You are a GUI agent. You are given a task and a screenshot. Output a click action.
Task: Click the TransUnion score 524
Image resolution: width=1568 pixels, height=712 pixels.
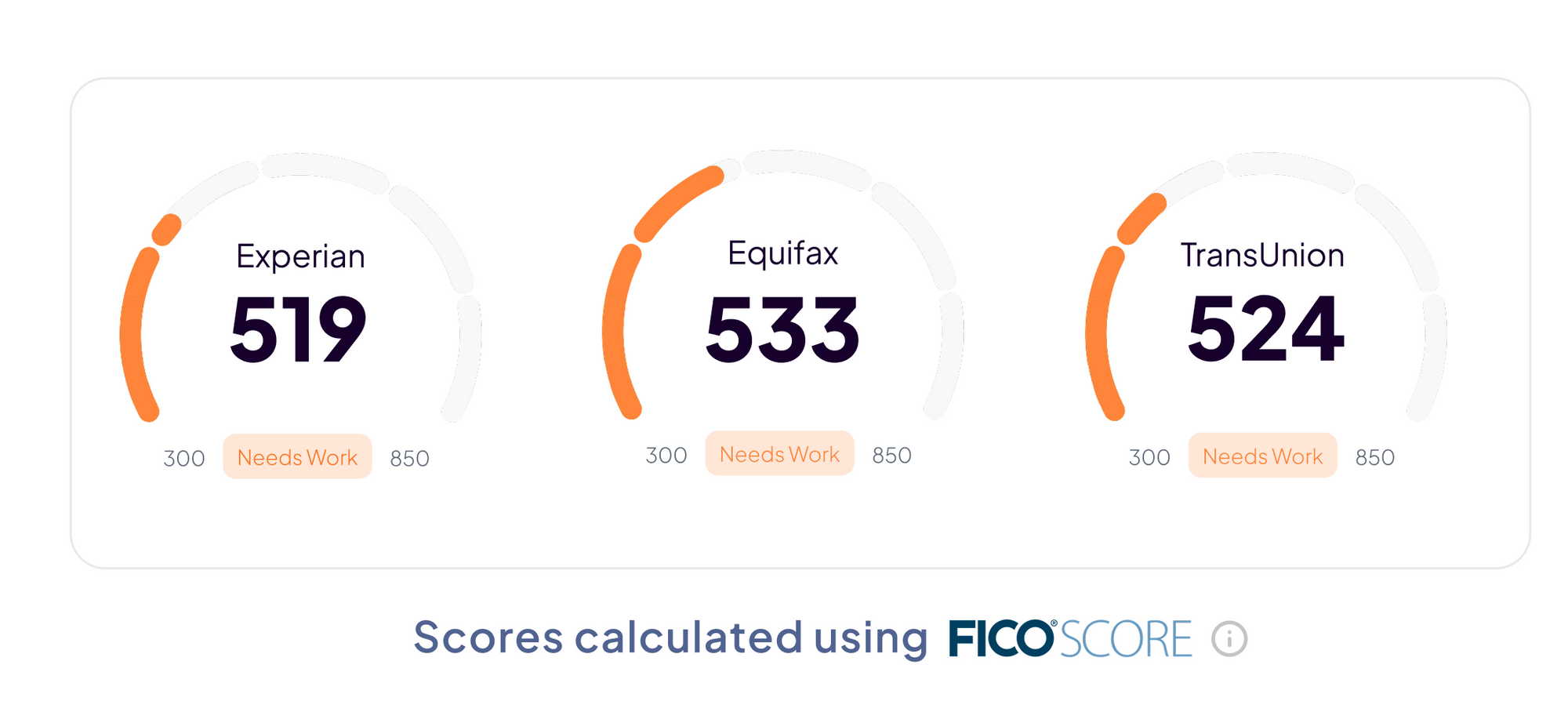point(1265,330)
